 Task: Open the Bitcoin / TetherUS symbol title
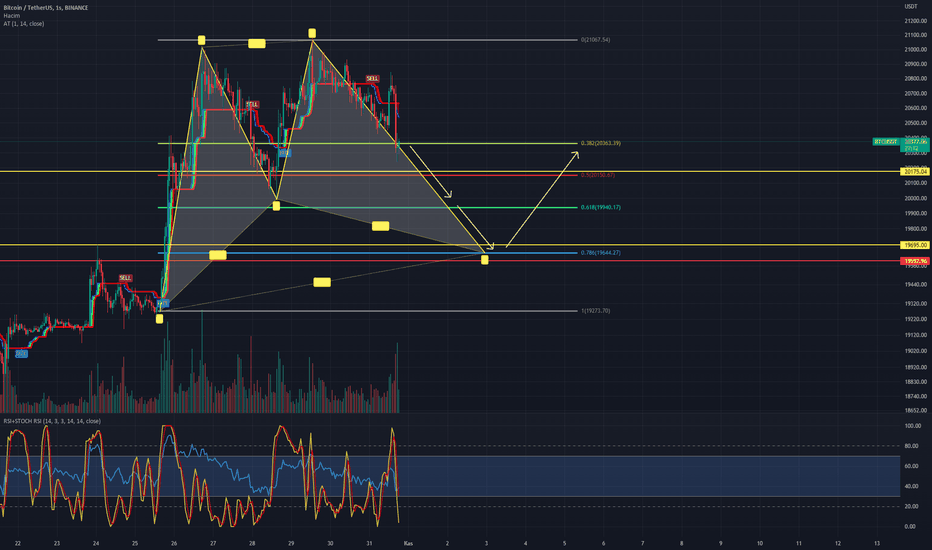pyautogui.click(x=46, y=8)
